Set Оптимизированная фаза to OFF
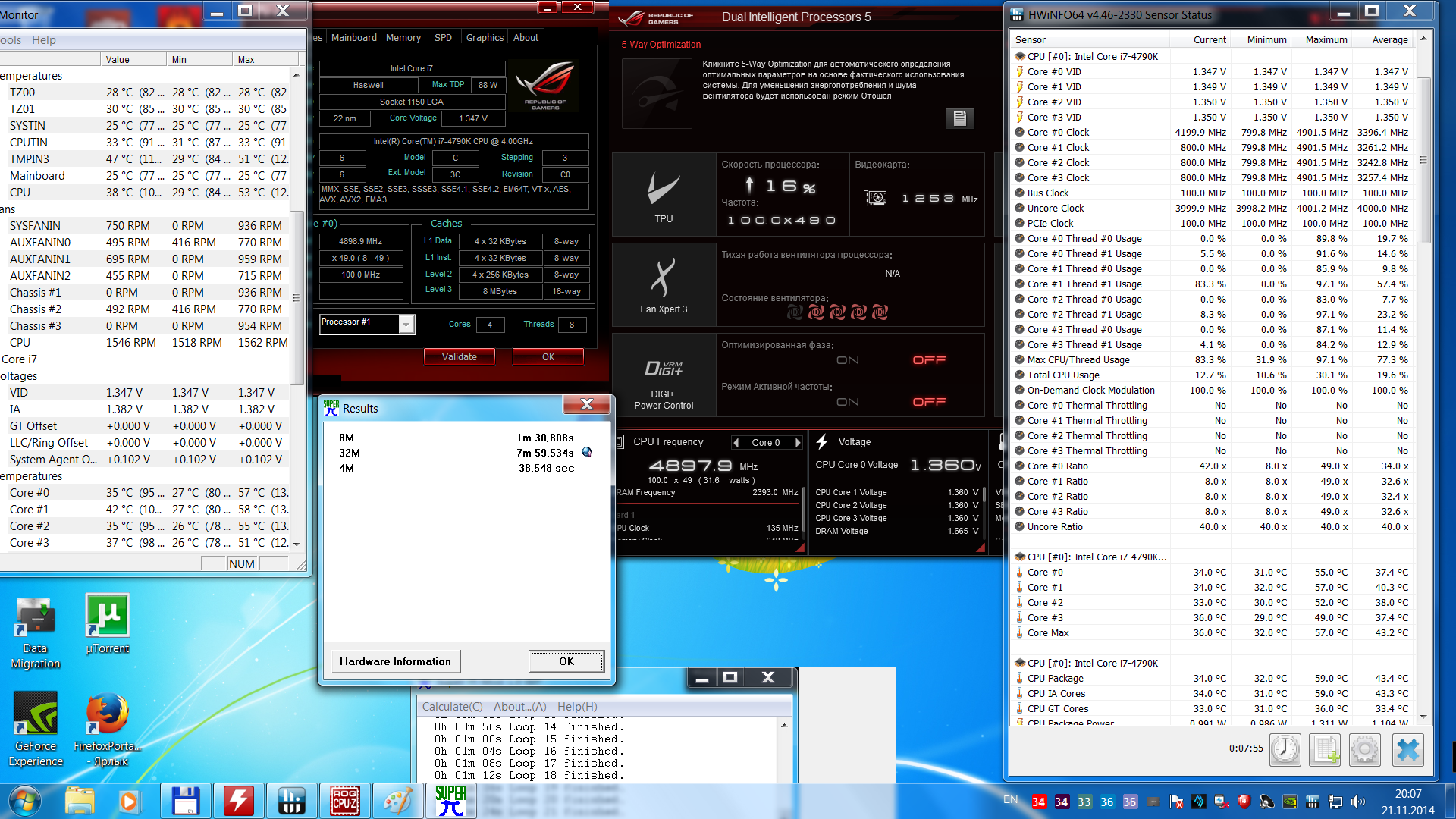This screenshot has width=1456, height=819. coord(930,360)
